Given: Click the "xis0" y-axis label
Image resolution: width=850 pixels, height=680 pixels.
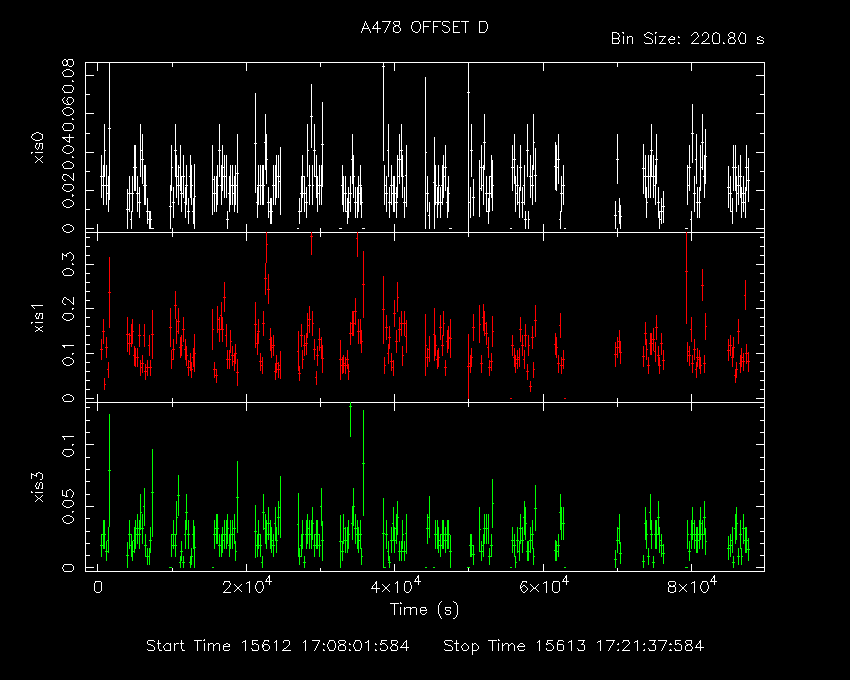Looking at the screenshot, I should [x=38, y=147].
